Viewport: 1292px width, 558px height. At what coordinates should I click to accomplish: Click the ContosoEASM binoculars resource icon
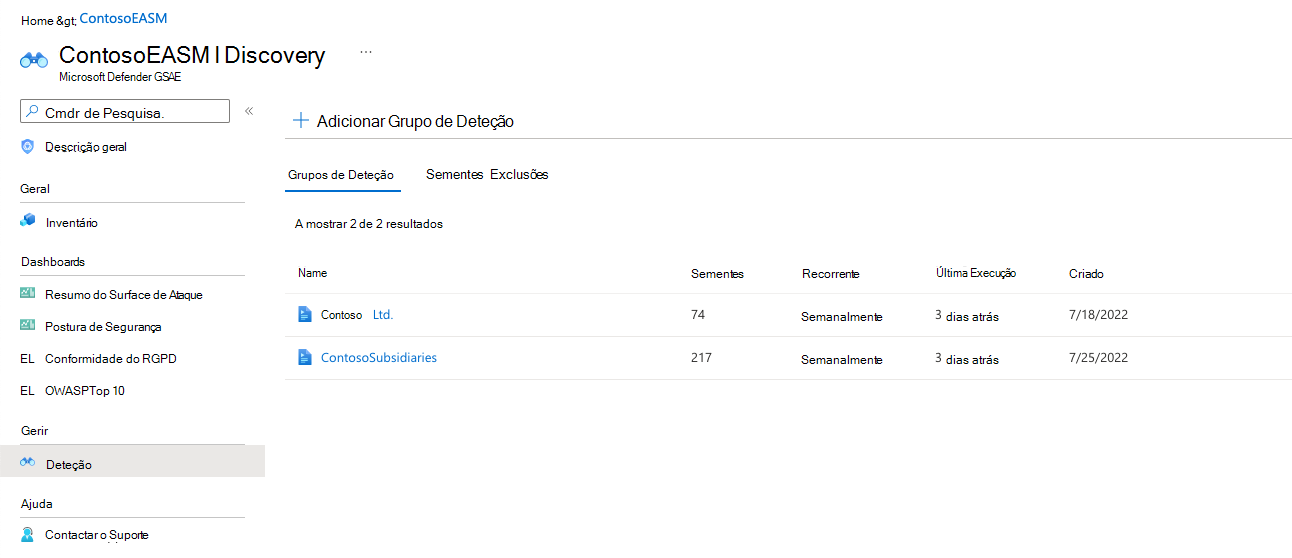[x=34, y=61]
